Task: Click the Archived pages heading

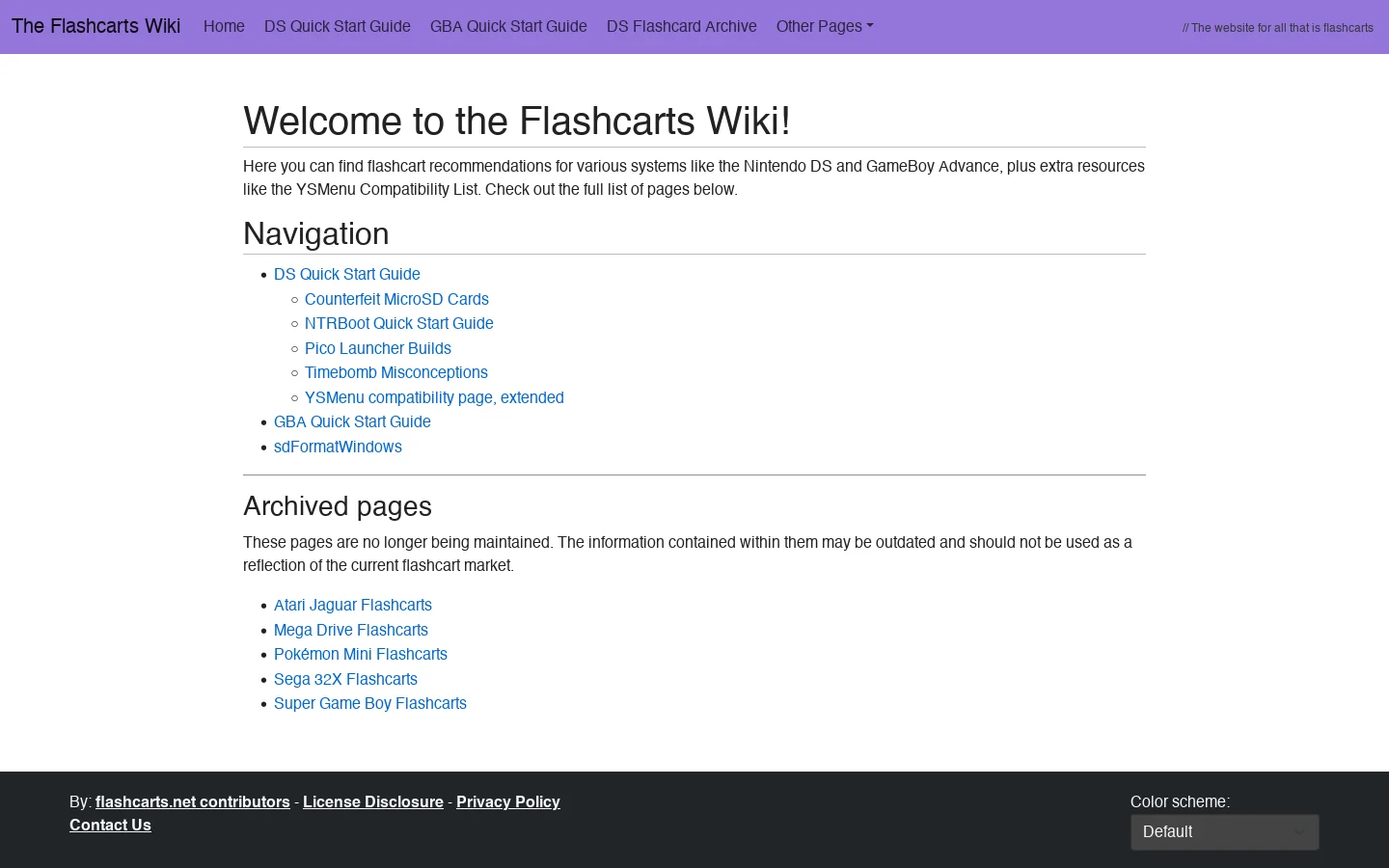Action: point(338,506)
